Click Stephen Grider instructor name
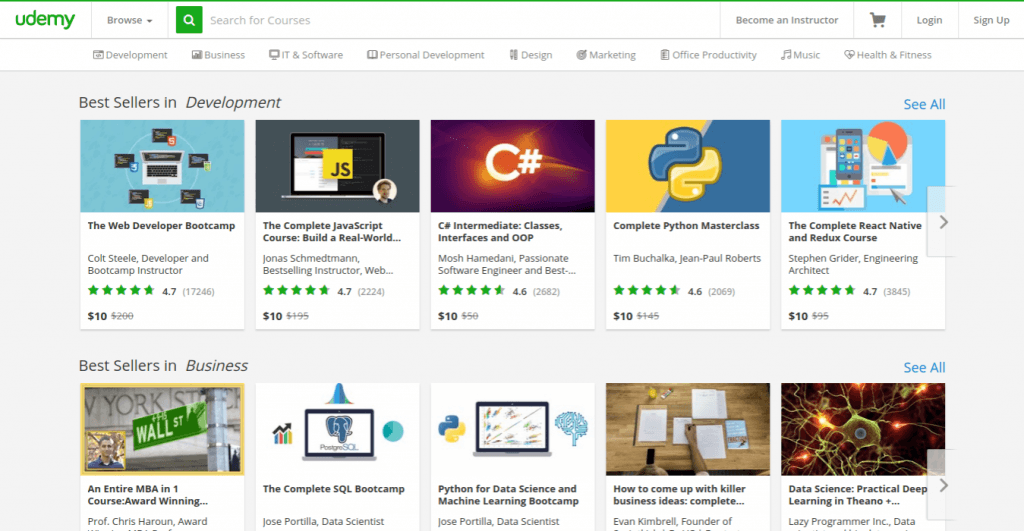 [853, 265]
